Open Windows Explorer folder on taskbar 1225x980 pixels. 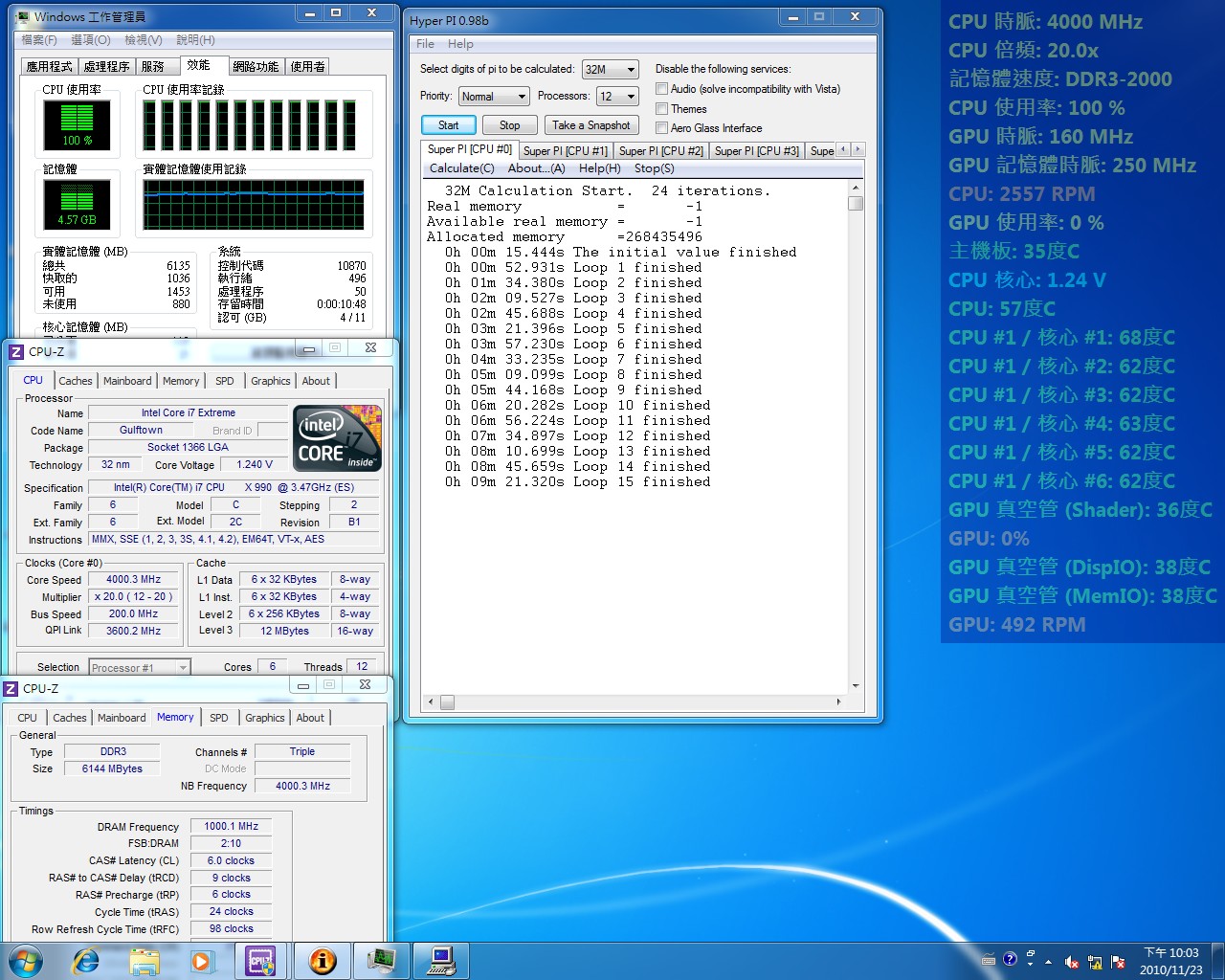click(x=145, y=960)
